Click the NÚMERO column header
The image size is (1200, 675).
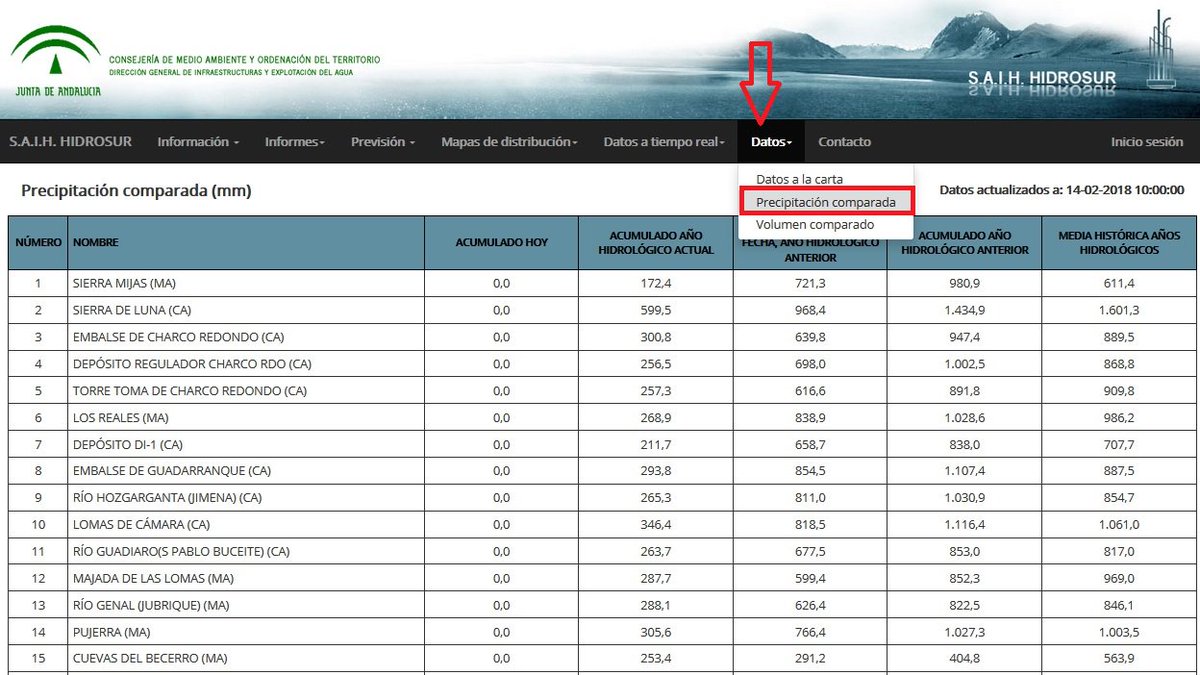pyautogui.click(x=38, y=243)
